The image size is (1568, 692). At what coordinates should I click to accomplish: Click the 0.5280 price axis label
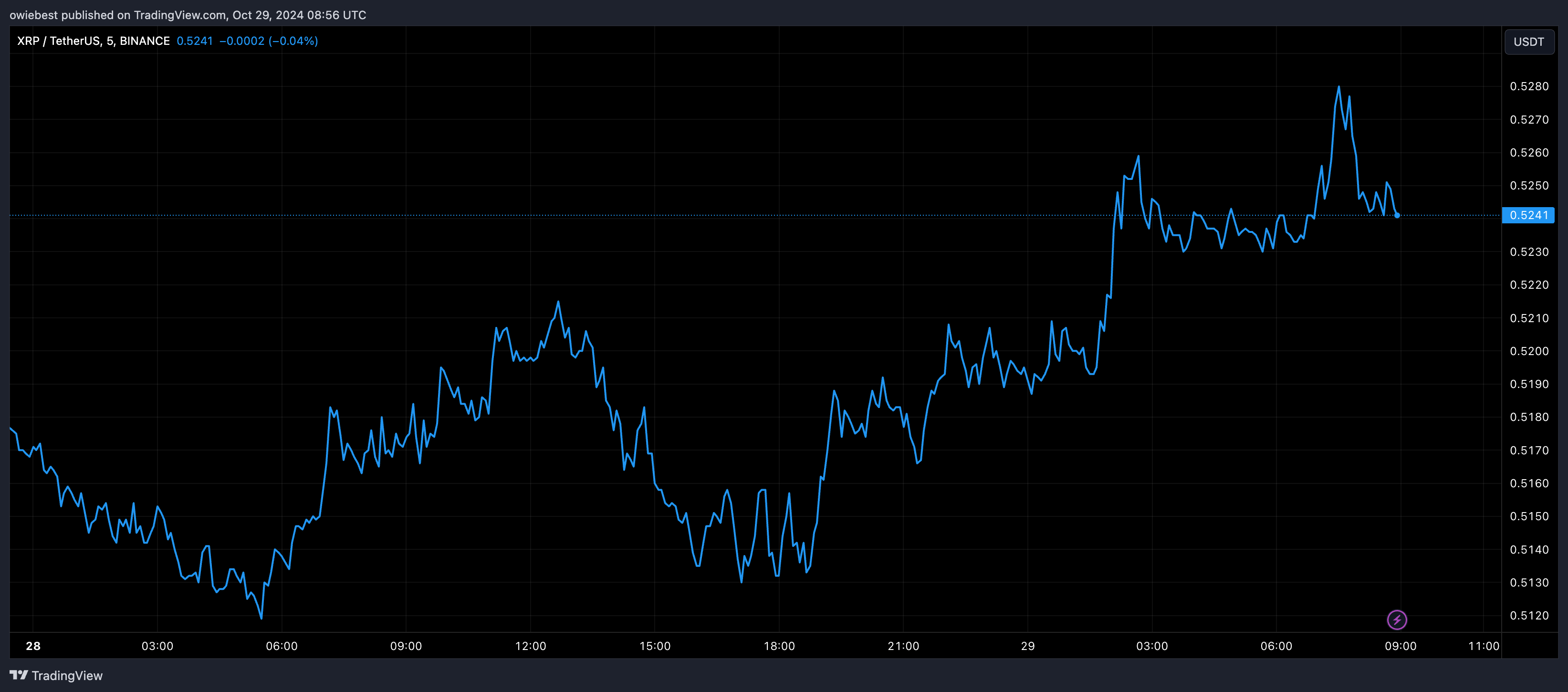pos(1529,86)
